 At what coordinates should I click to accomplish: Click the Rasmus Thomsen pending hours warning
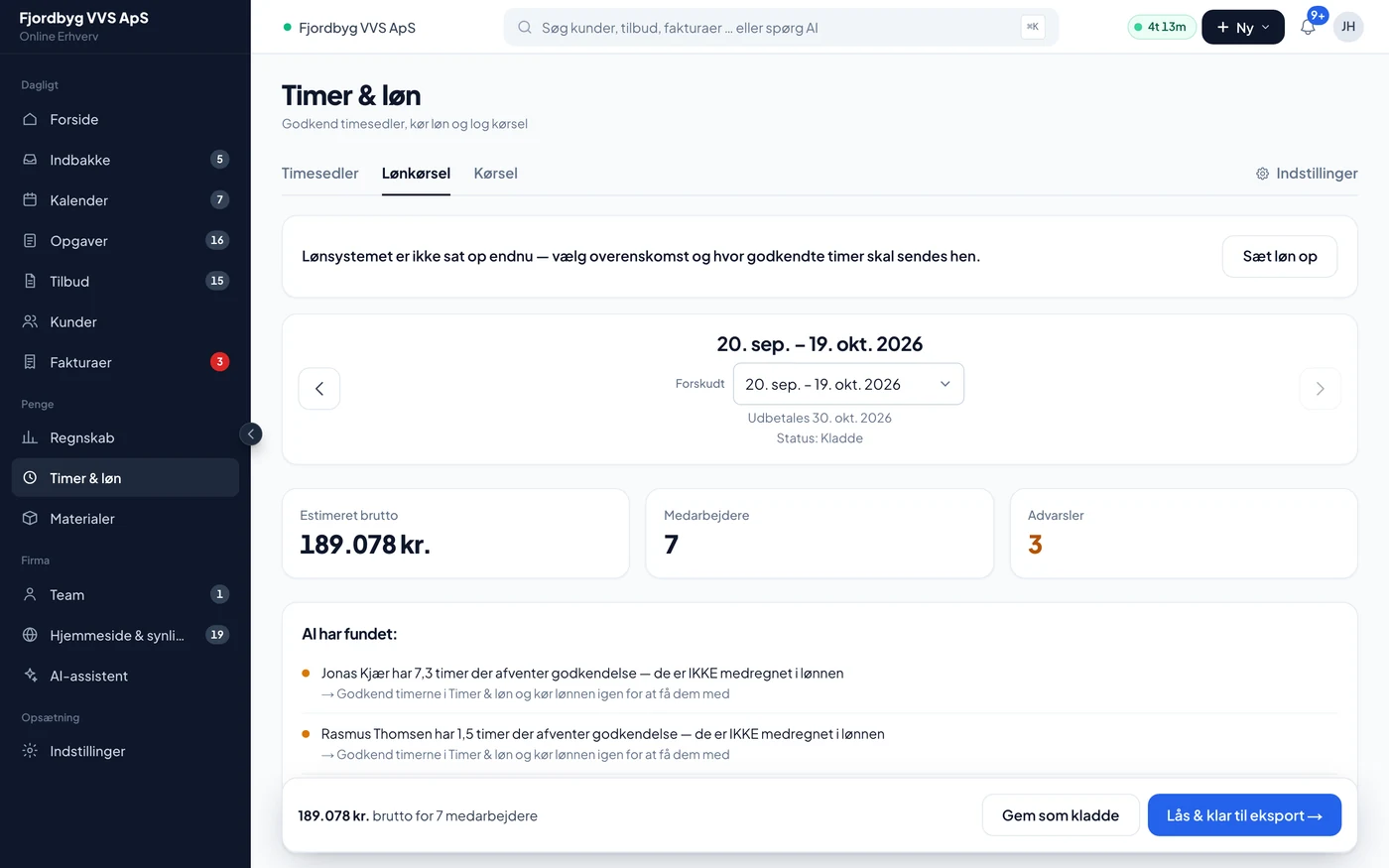coord(602,734)
